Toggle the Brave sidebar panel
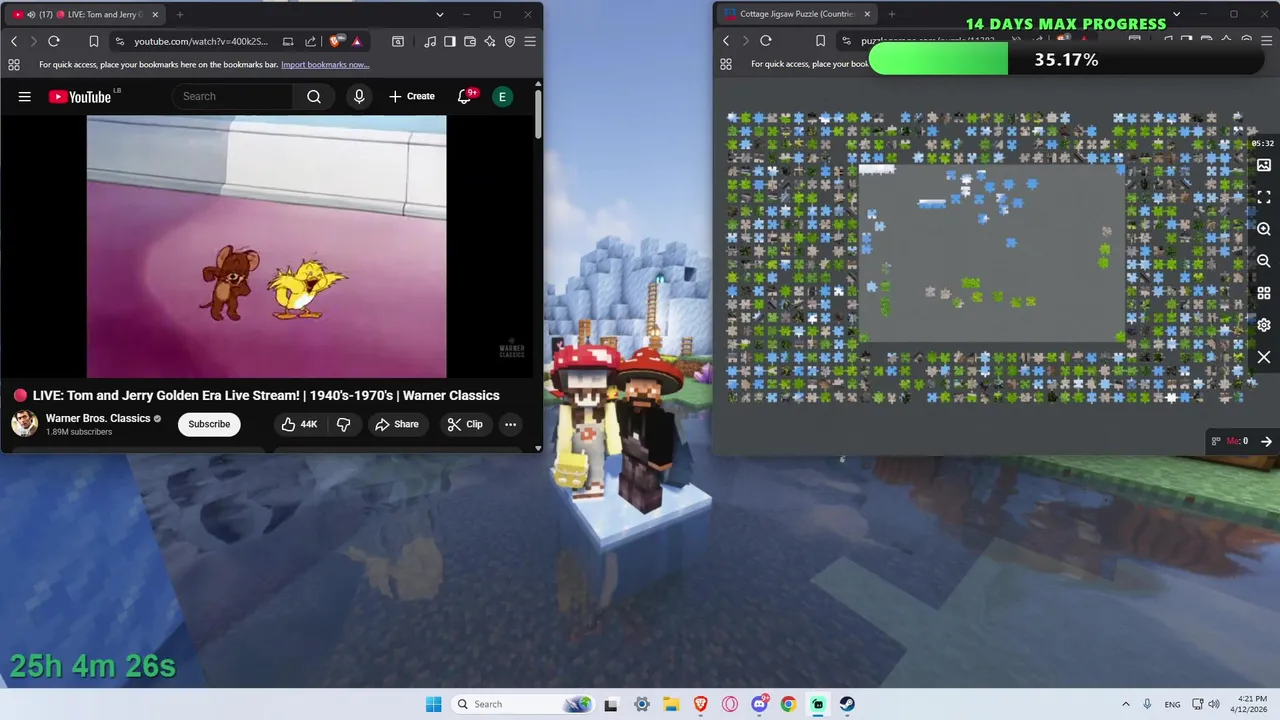This screenshot has width=1280, height=720. [450, 41]
